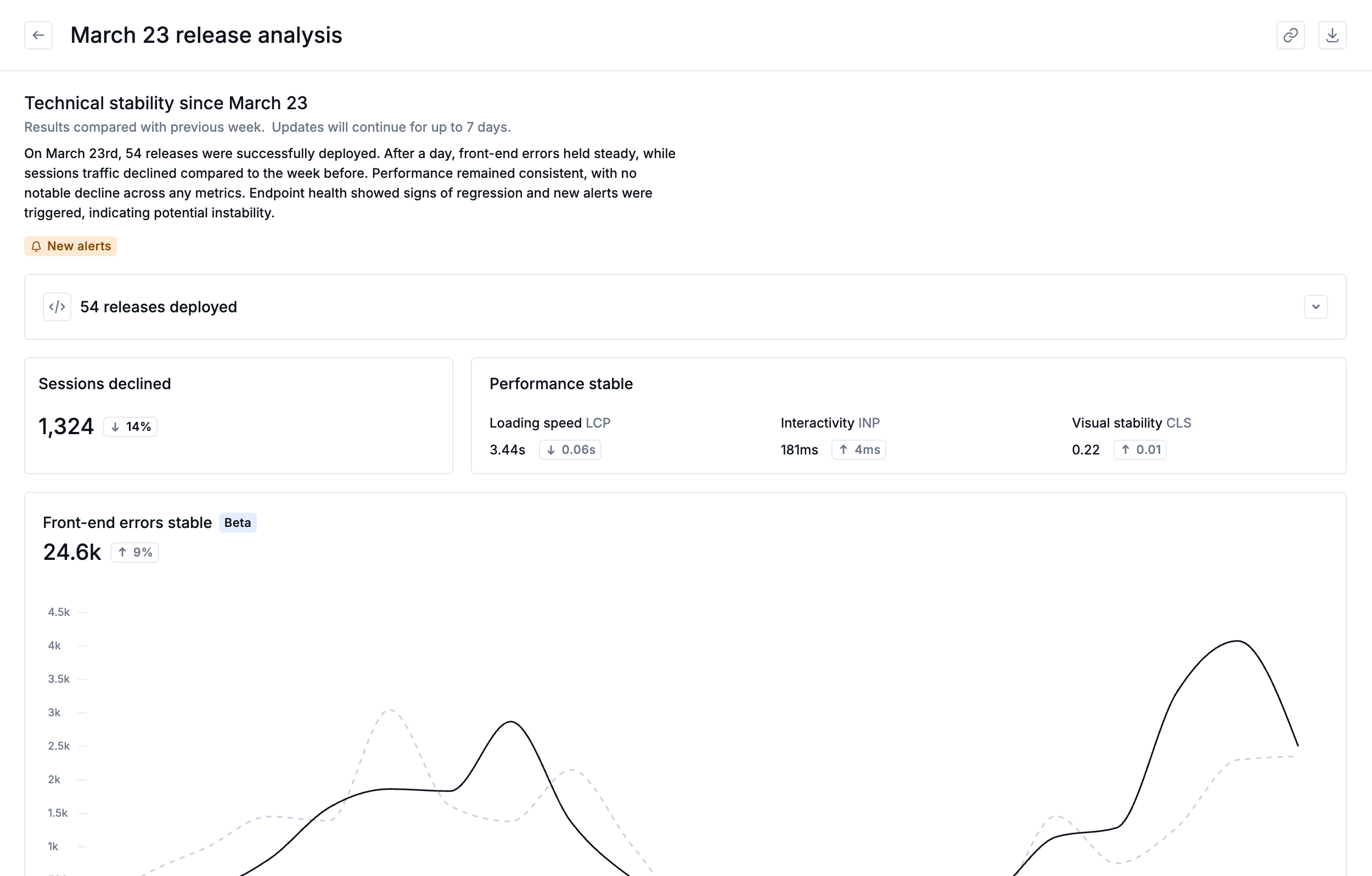Click the Sessions declined card heading
Viewport: 1372px width, 876px height.
[x=104, y=384]
